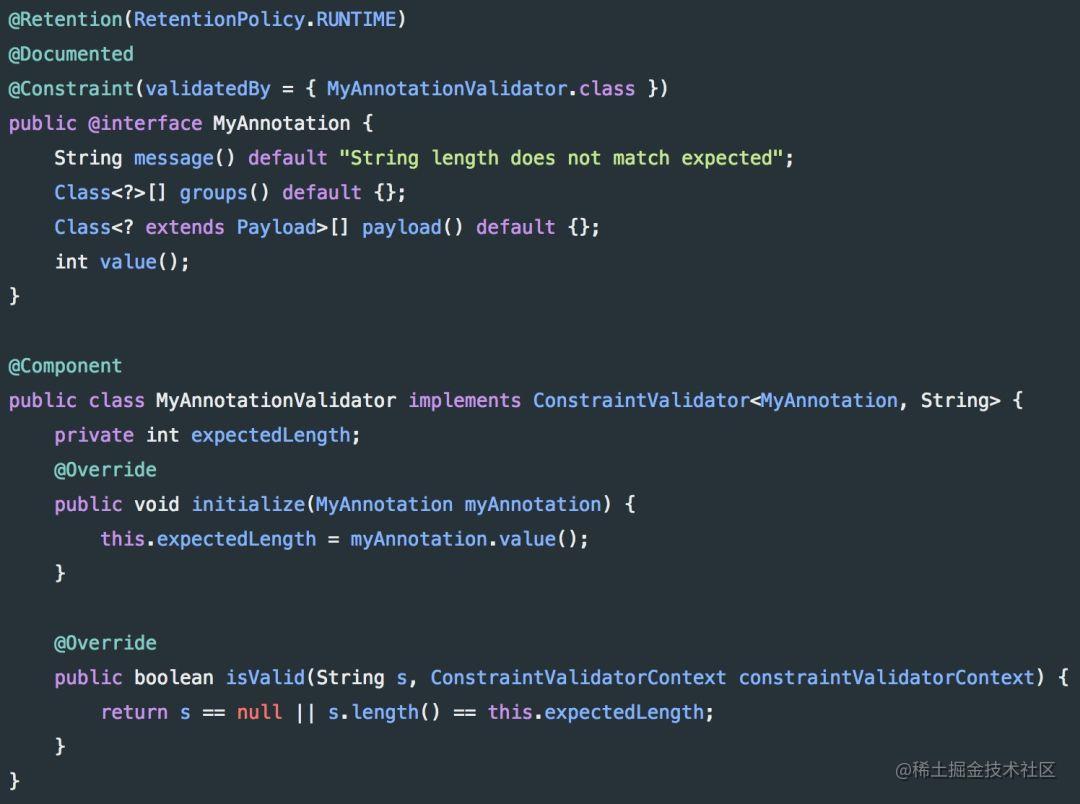Viewport: 1080px width, 804px height.
Task: Click expectedLength field declaration
Action: [x=271, y=435]
